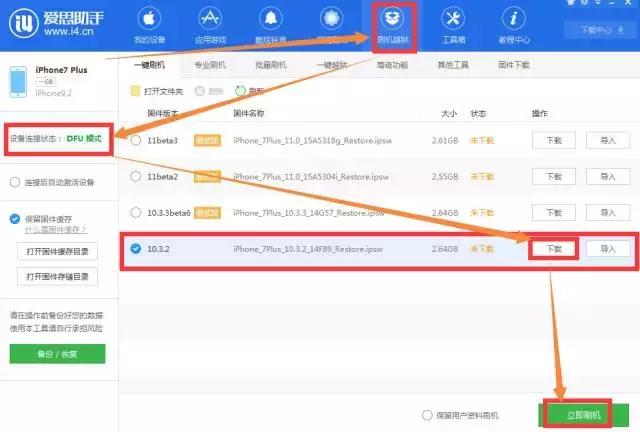Enable 连接后自动激活设备 option
The image size is (640, 432).
(x=15, y=182)
